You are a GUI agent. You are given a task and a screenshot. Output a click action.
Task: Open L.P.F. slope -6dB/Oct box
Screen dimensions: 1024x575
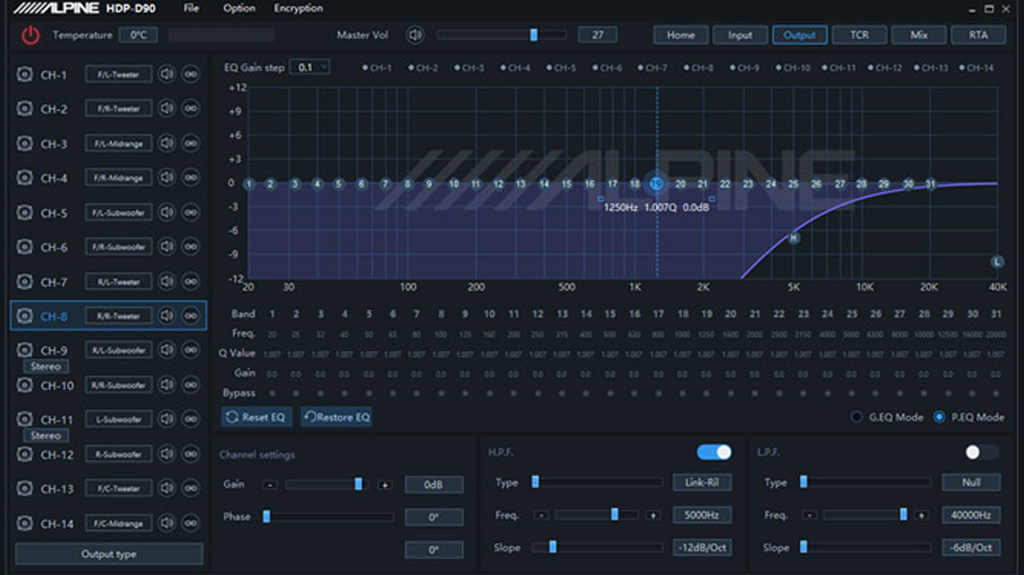click(x=971, y=548)
